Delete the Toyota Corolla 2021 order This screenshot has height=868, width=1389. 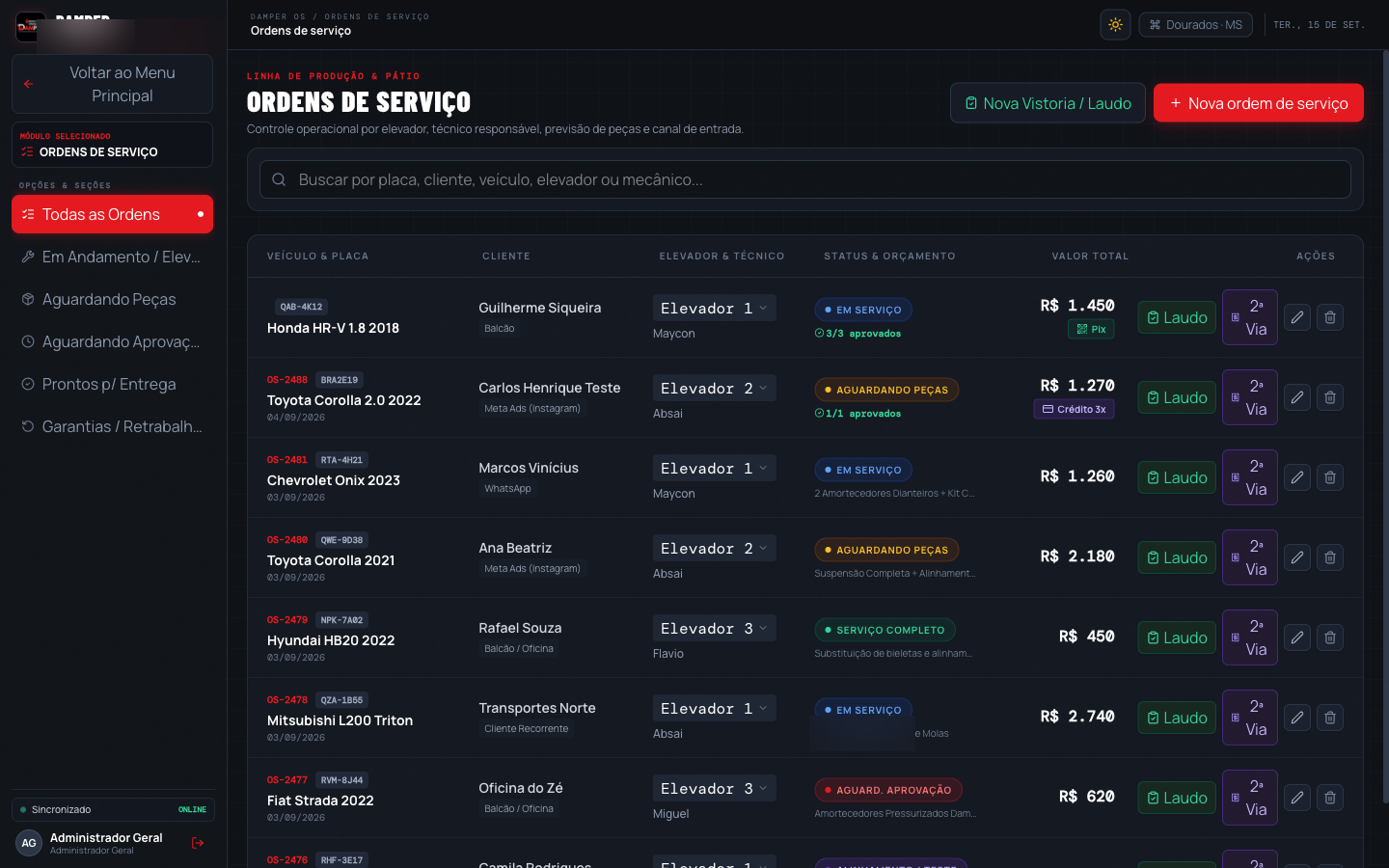click(x=1330, y=557)
